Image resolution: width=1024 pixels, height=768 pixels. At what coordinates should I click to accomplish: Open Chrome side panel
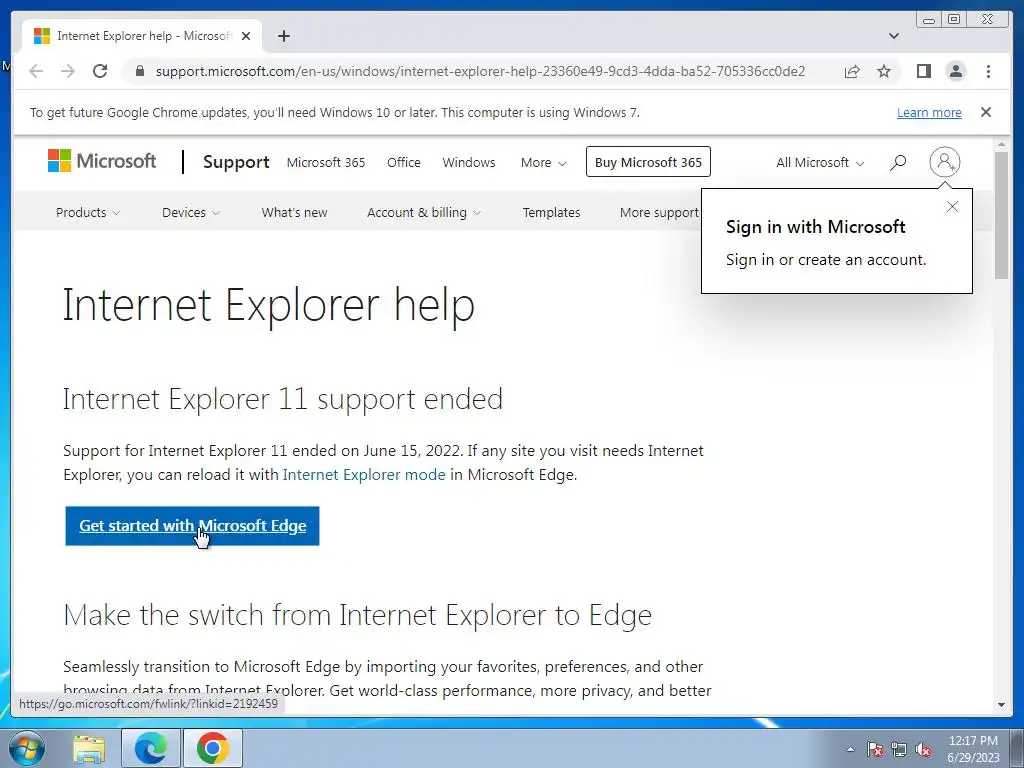923,71
